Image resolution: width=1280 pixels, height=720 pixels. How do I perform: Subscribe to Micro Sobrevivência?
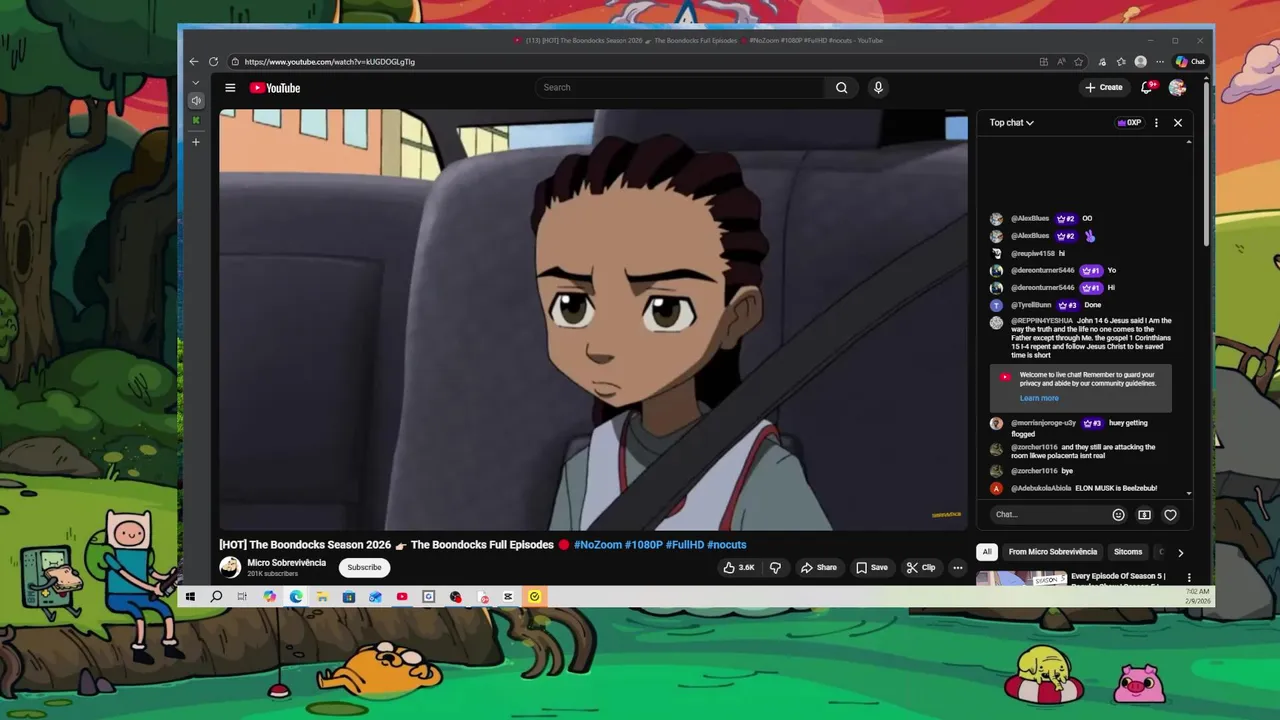click(364, 567)
